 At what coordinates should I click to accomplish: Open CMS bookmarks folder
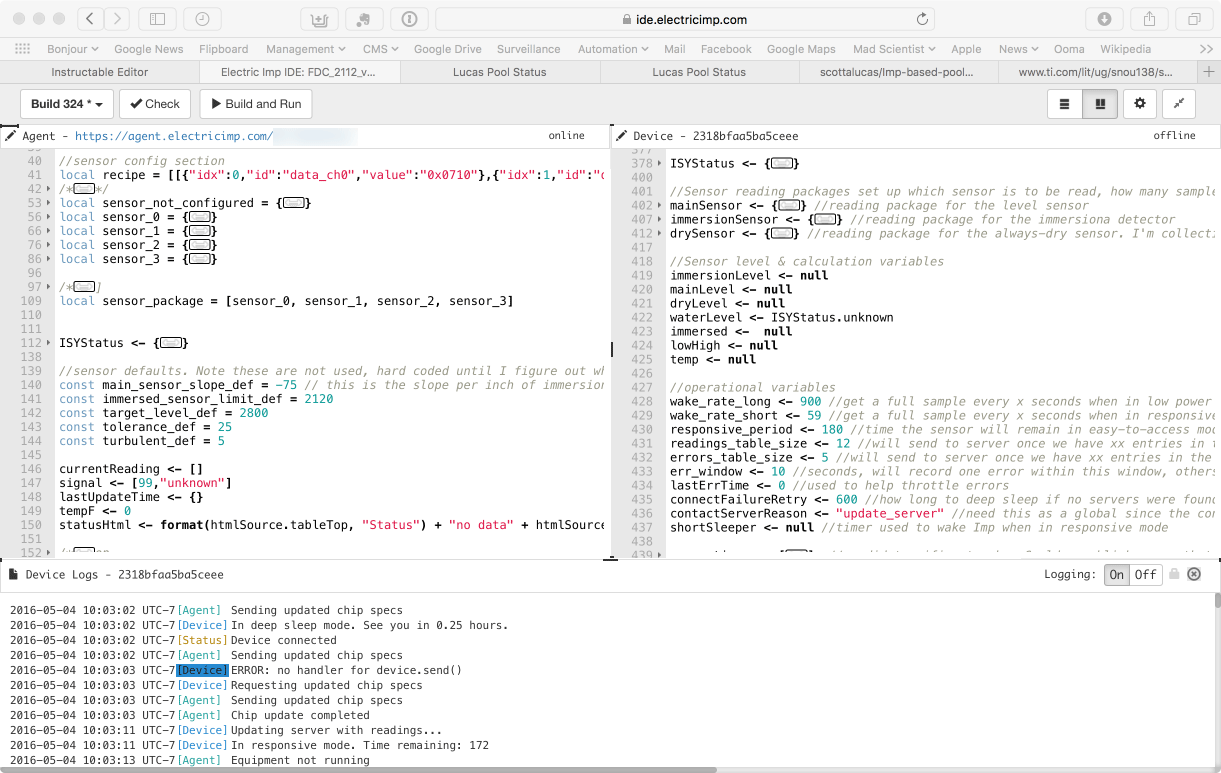380,49
